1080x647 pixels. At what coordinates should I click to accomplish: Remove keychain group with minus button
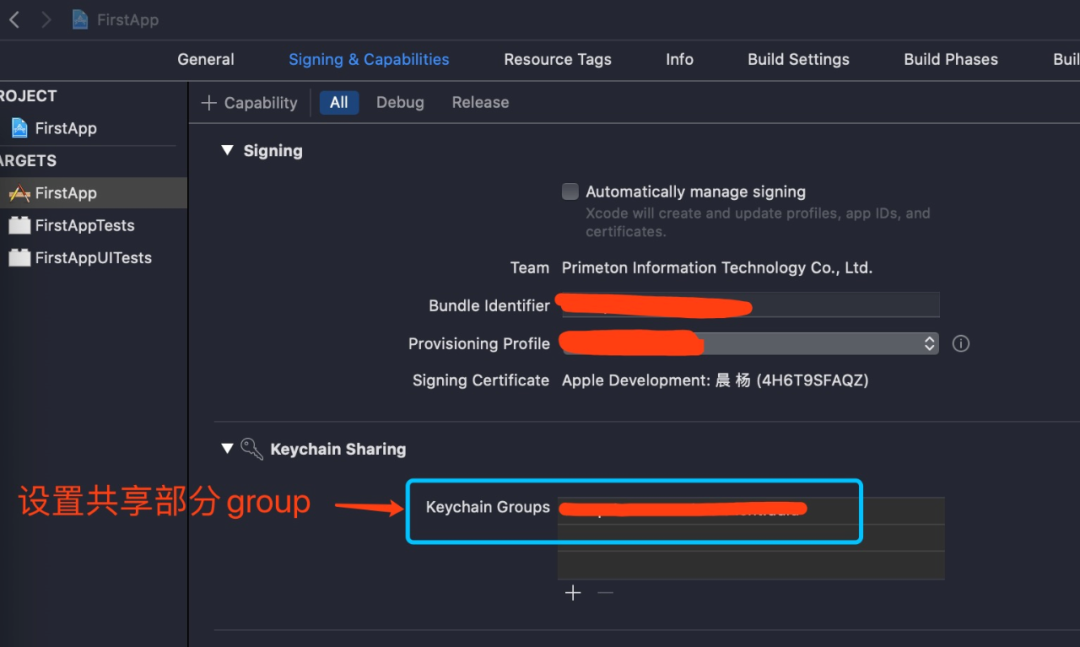[605, 593]
